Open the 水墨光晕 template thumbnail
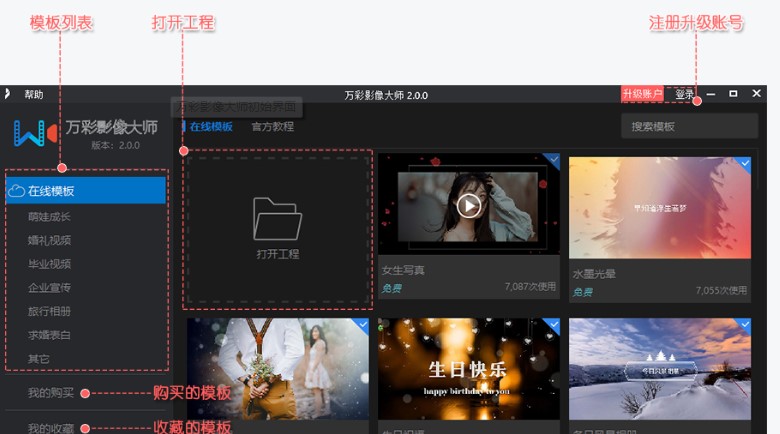Image resolution: width=780 pixels, height=434 pixels. click(x=660, y=208)
